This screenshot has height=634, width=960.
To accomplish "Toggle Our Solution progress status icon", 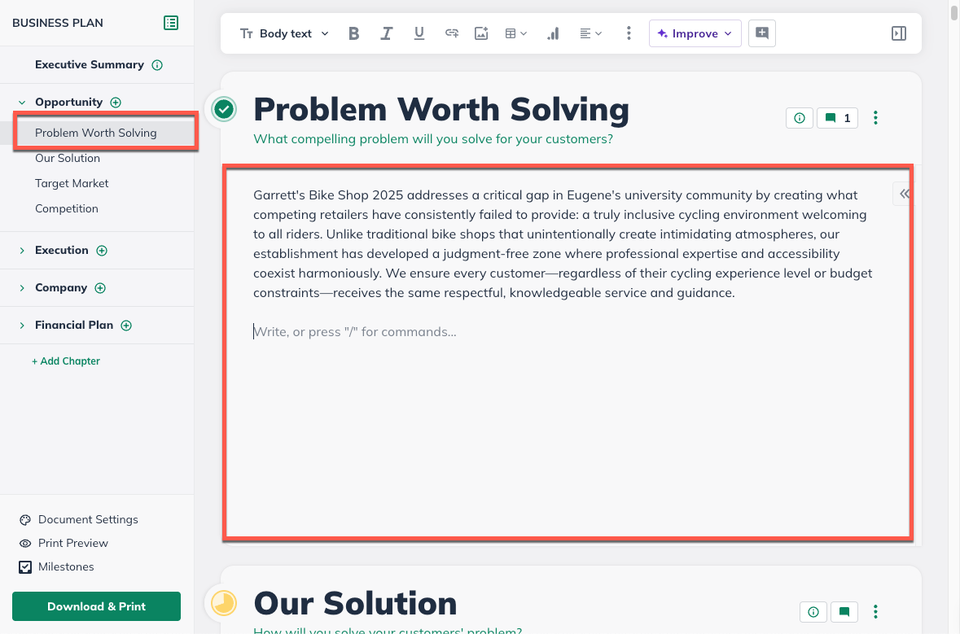I will pos(224,603).
